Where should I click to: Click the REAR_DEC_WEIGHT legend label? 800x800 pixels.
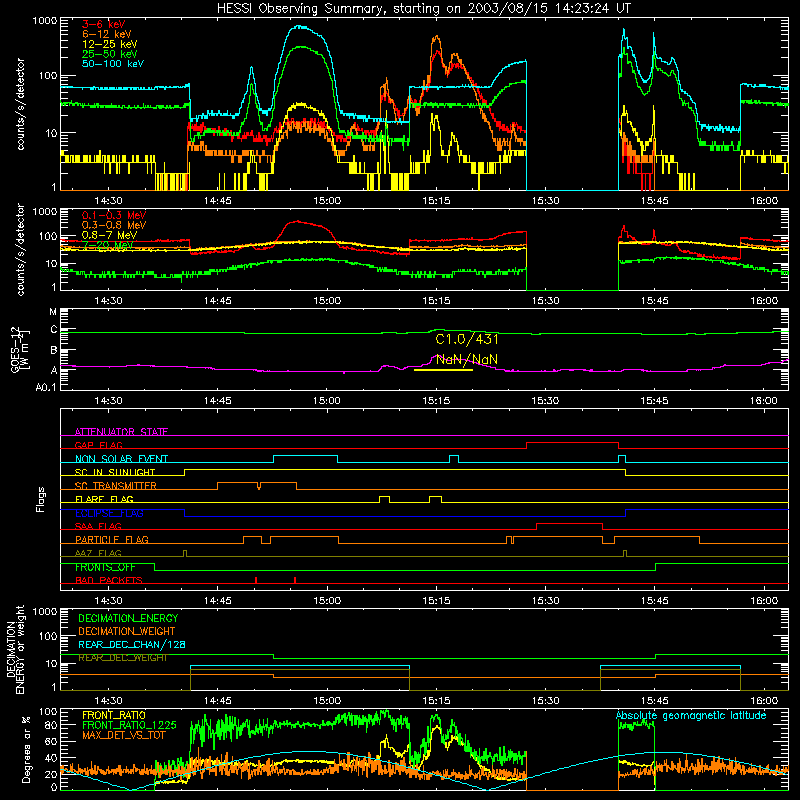point(122,658)
